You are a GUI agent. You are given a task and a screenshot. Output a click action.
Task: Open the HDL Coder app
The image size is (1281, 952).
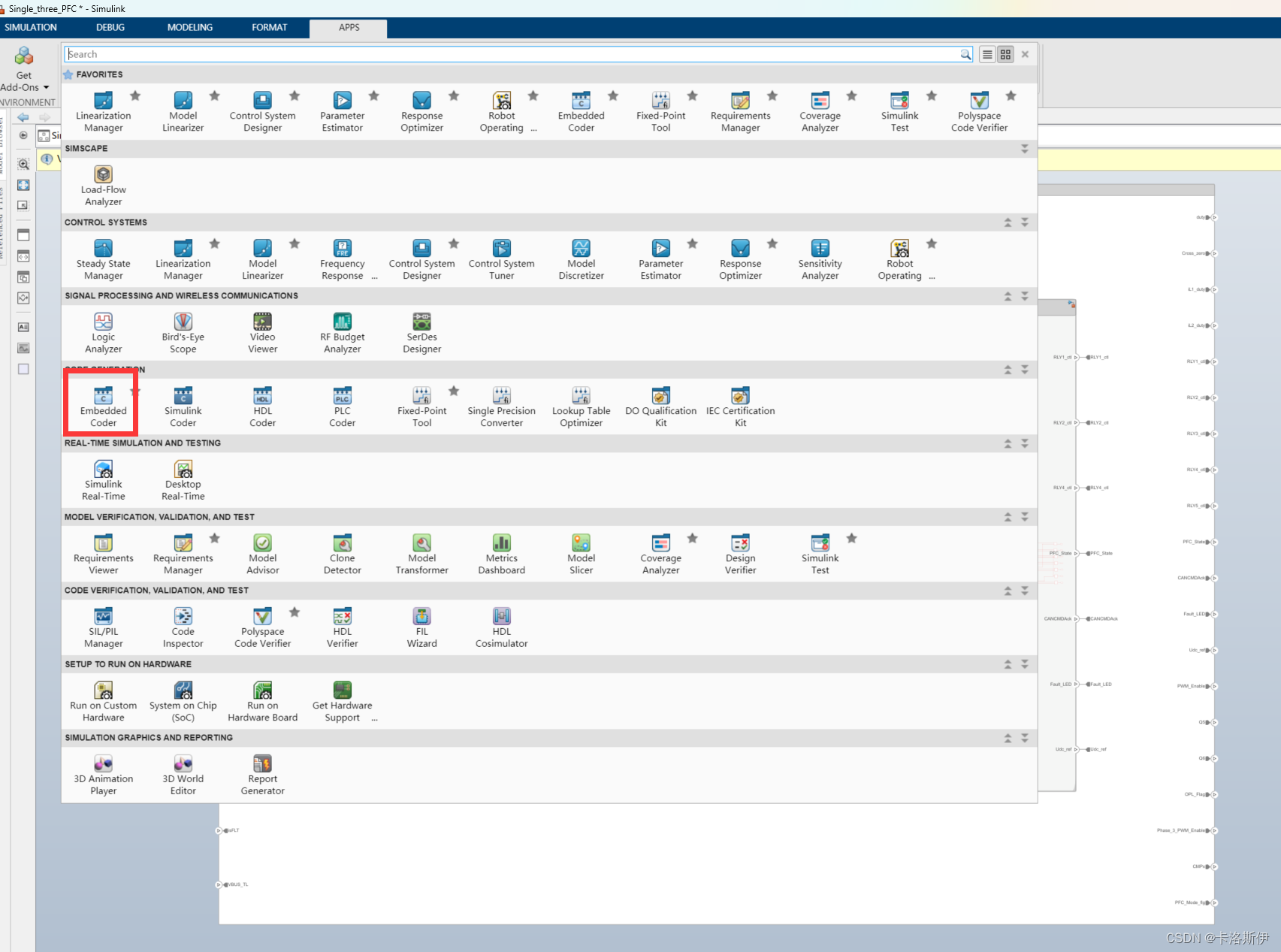tap(262, 406)
